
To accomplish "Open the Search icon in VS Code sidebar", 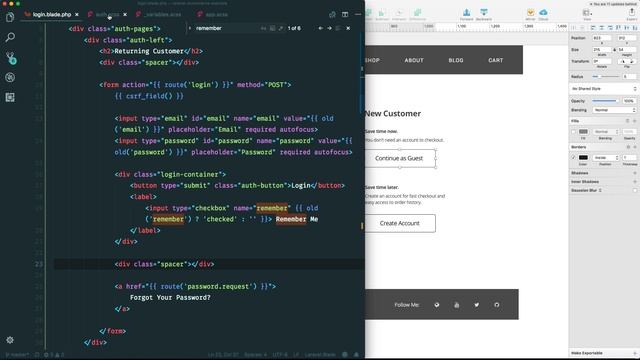I will (x=10, y=37).
